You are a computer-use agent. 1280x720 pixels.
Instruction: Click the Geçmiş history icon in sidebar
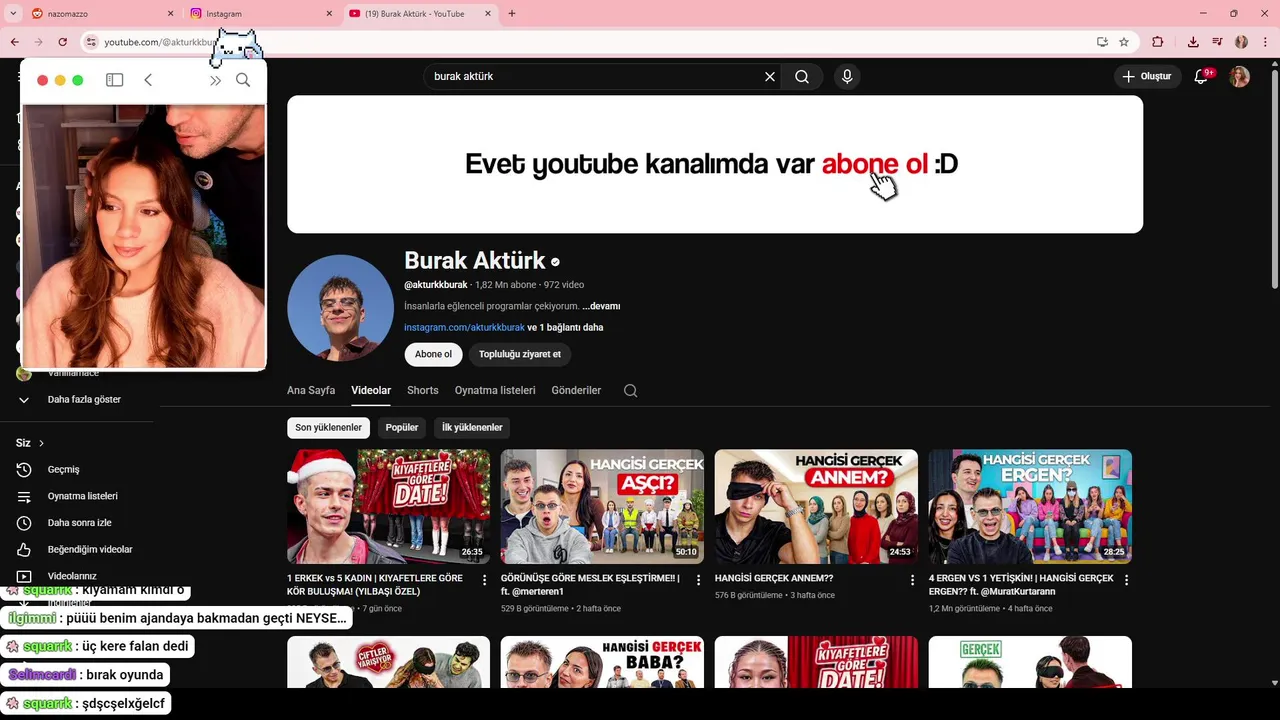click(x=24, y=470)
